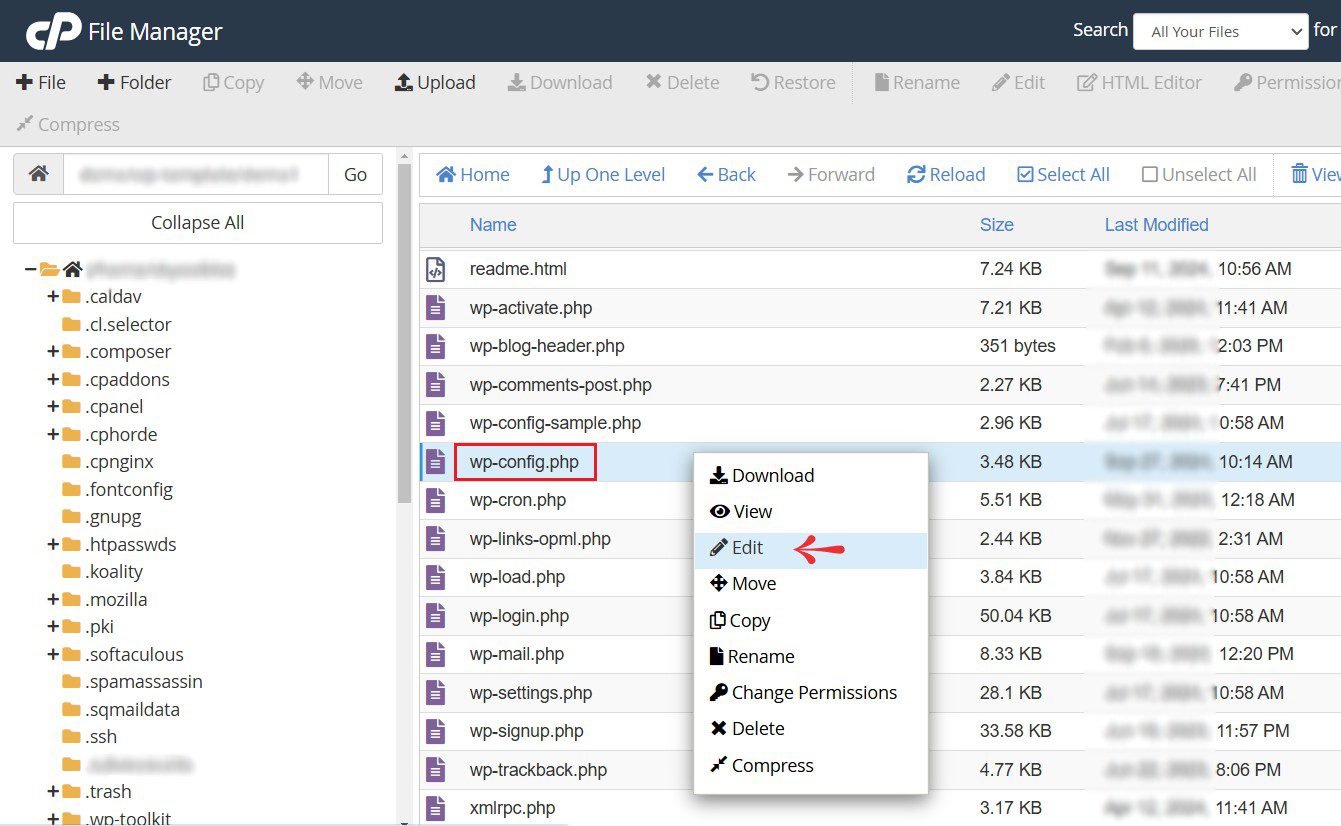Viewport: 1341px width, 826px height.
Task: Create a new file with + File
Action: pos(41,83)
